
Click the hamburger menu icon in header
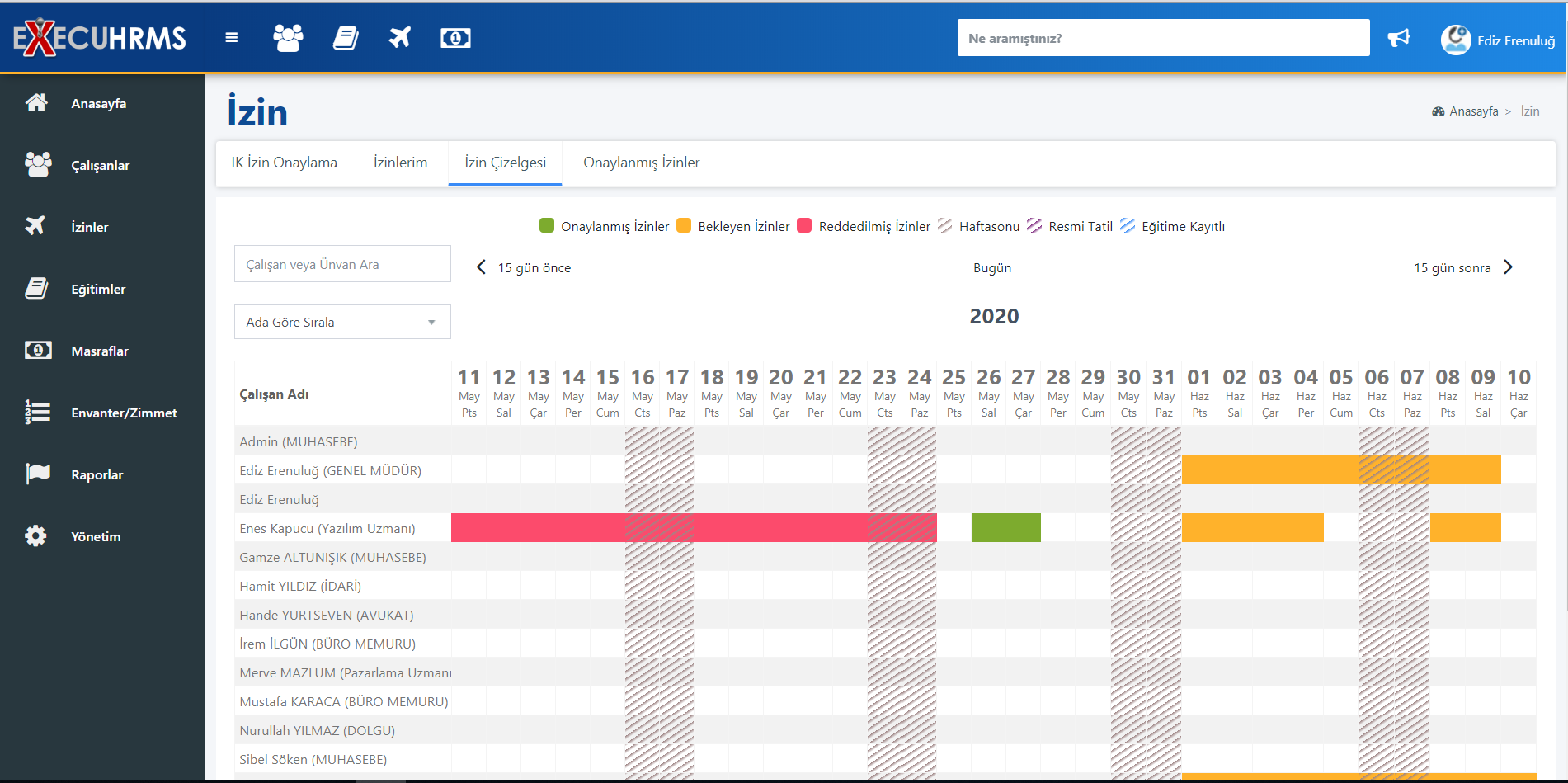click(232, 38)
